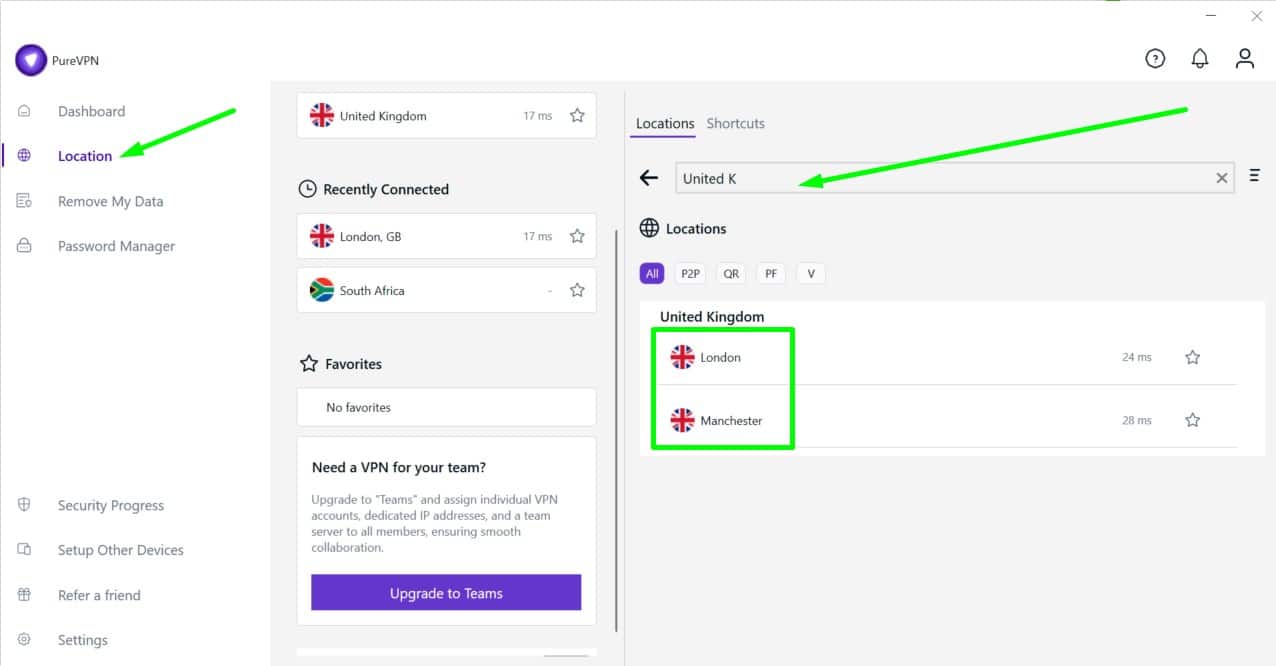Image resolution: width=1276 pixels, height=666 pixels.
Task: Reconnect to South Africa recent entry
Action: point(446,291)
